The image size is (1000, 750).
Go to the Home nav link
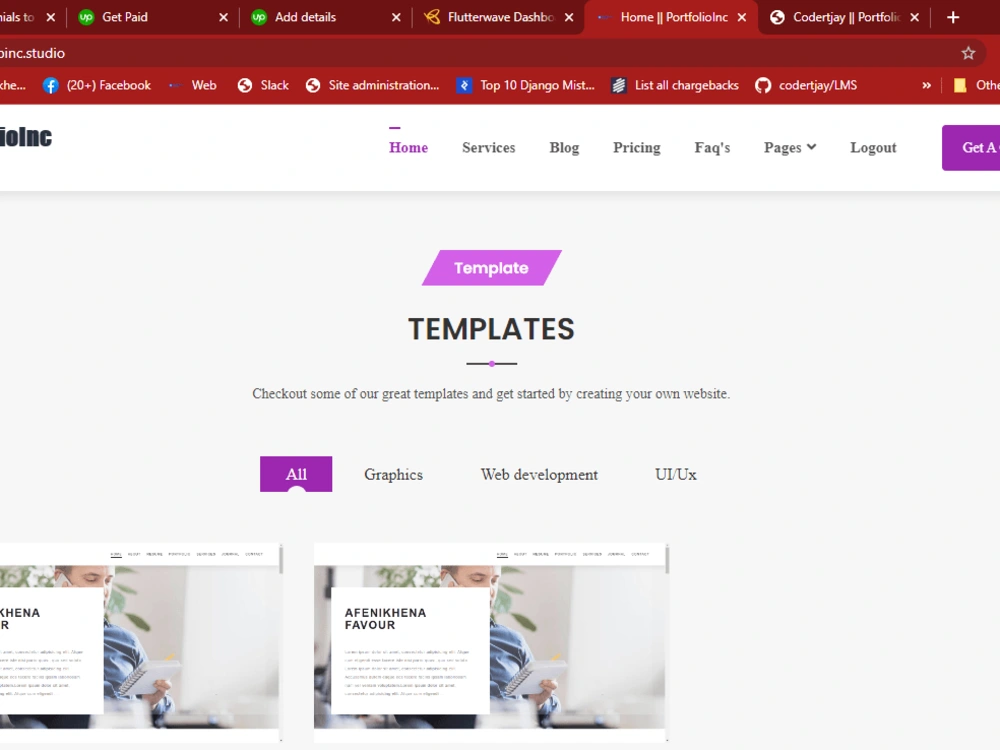point(408,147)
